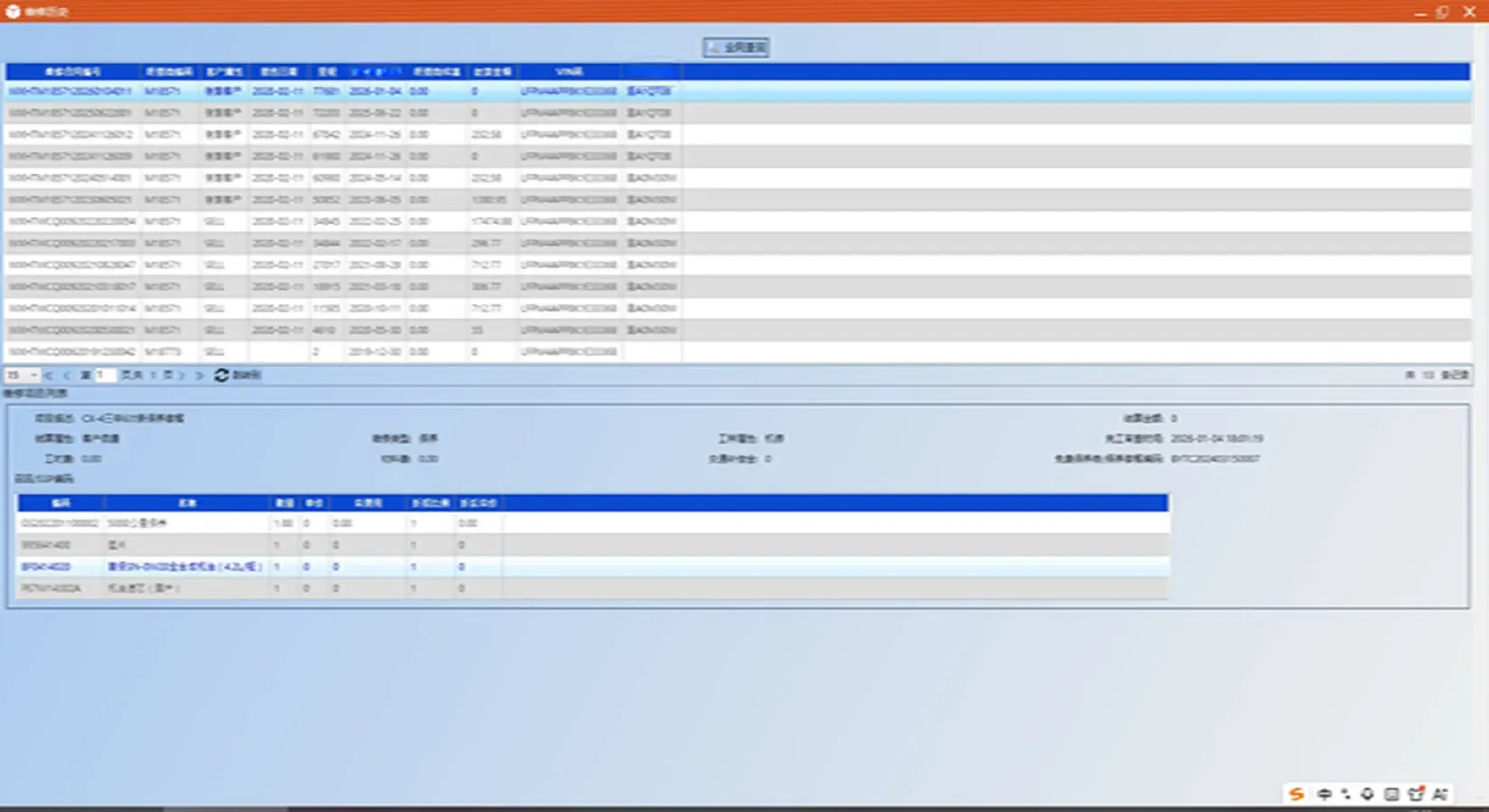Click first column header of the parts table
Screen dimensions: 1489x812
pyautogui.click(x=60, y=503)
